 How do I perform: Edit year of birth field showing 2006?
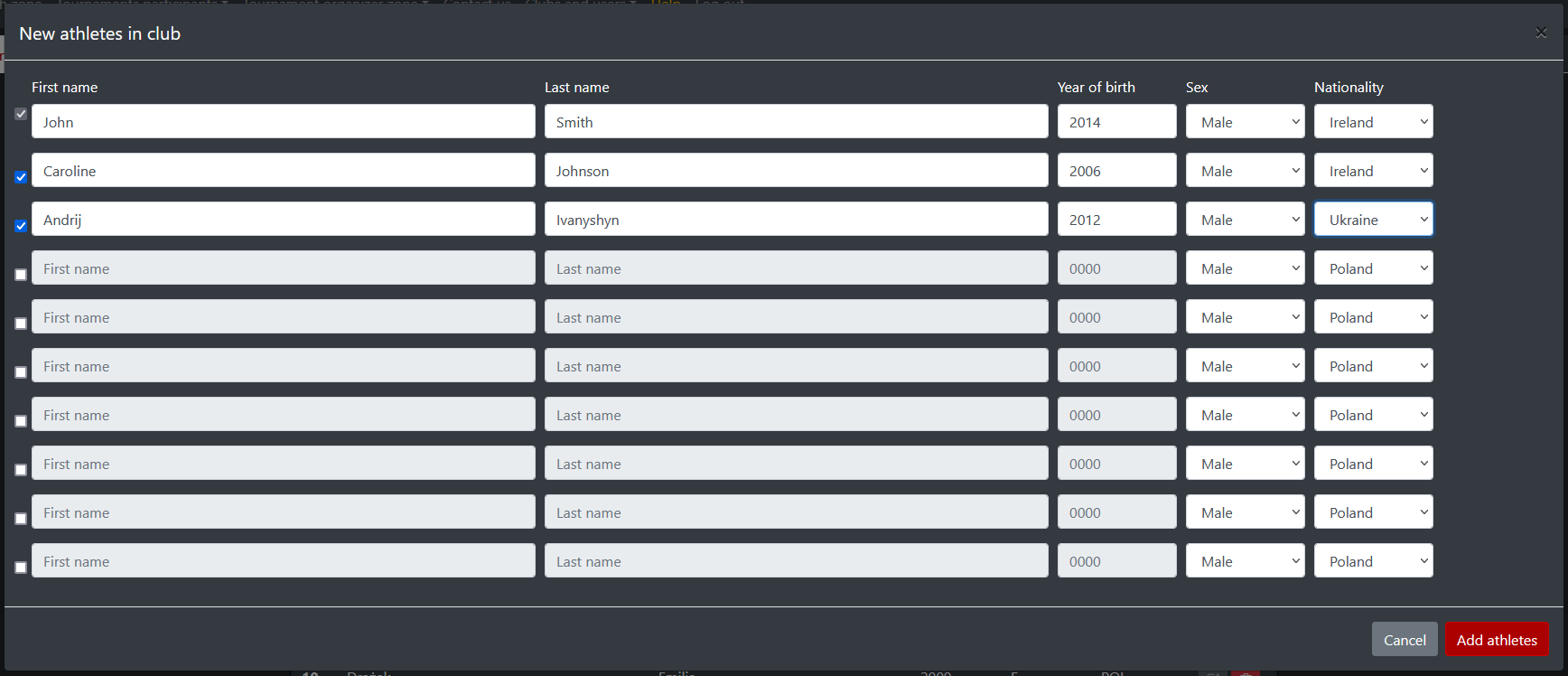click(x=1117, y=170)
